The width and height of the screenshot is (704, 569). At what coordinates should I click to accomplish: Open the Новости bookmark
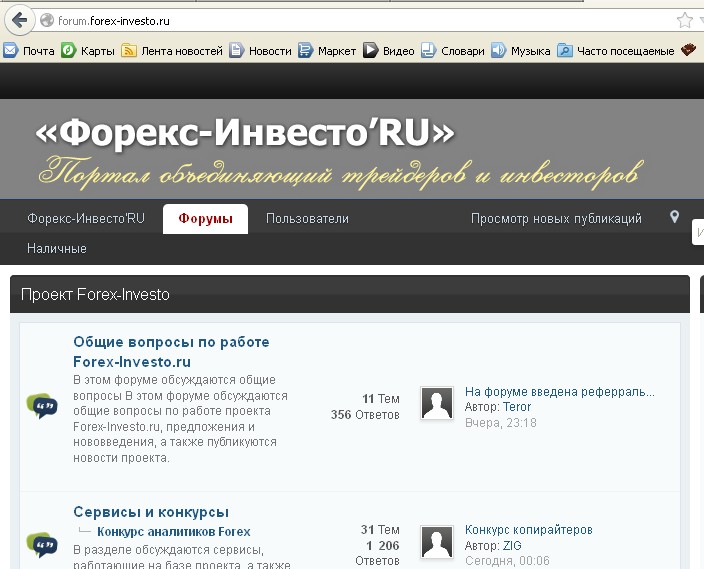[x=260, y=51]
